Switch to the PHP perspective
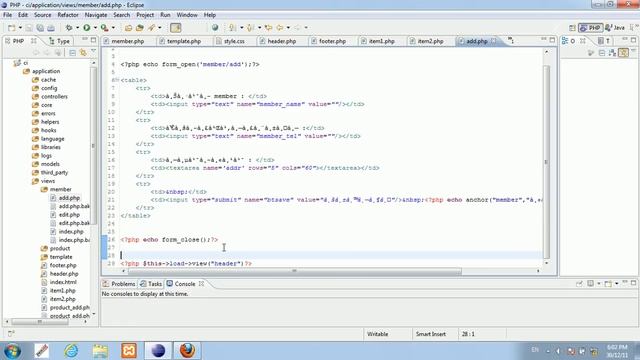 click(590, 28)
